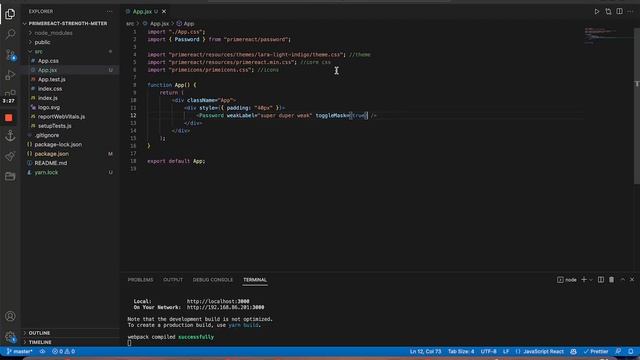
Task: Open README.md in the explorer
Action: tap(51, 163)
